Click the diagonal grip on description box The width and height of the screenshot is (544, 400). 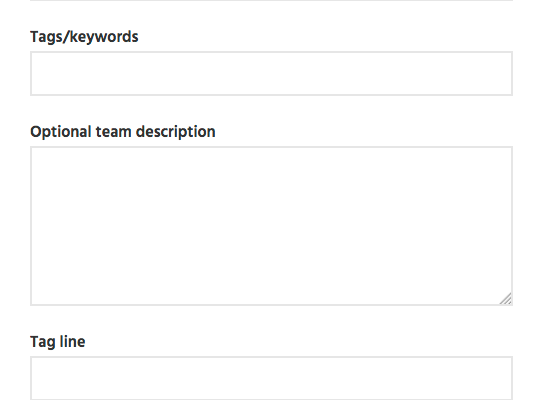(x=506, y=299)
